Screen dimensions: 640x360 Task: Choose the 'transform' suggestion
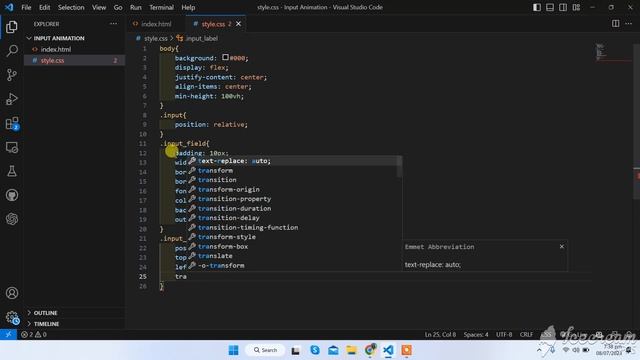click(292, 170)
